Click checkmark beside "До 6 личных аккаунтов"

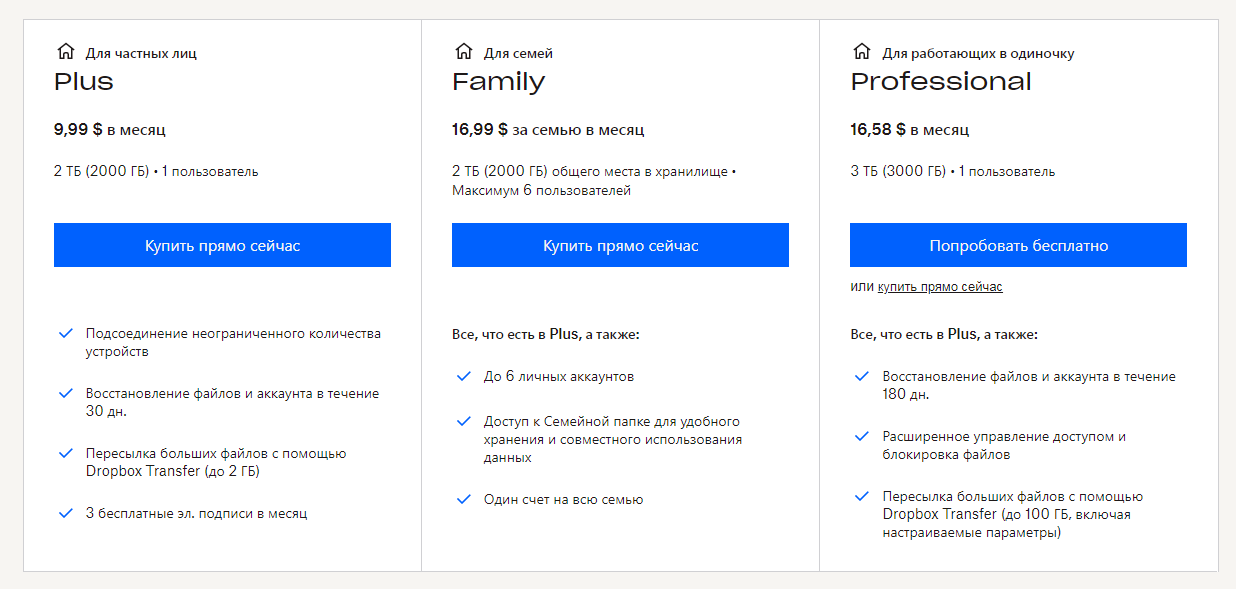464,377
